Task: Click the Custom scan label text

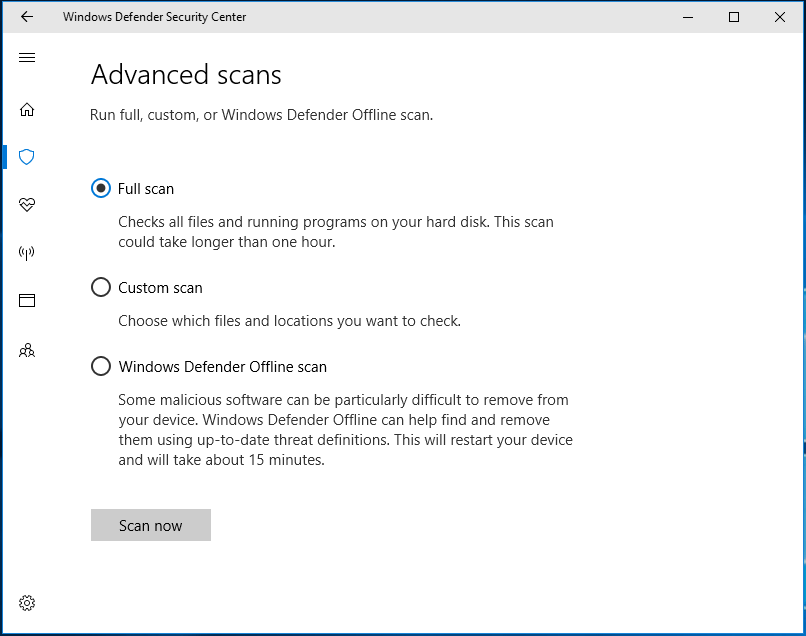Action: tap(160, 288)
